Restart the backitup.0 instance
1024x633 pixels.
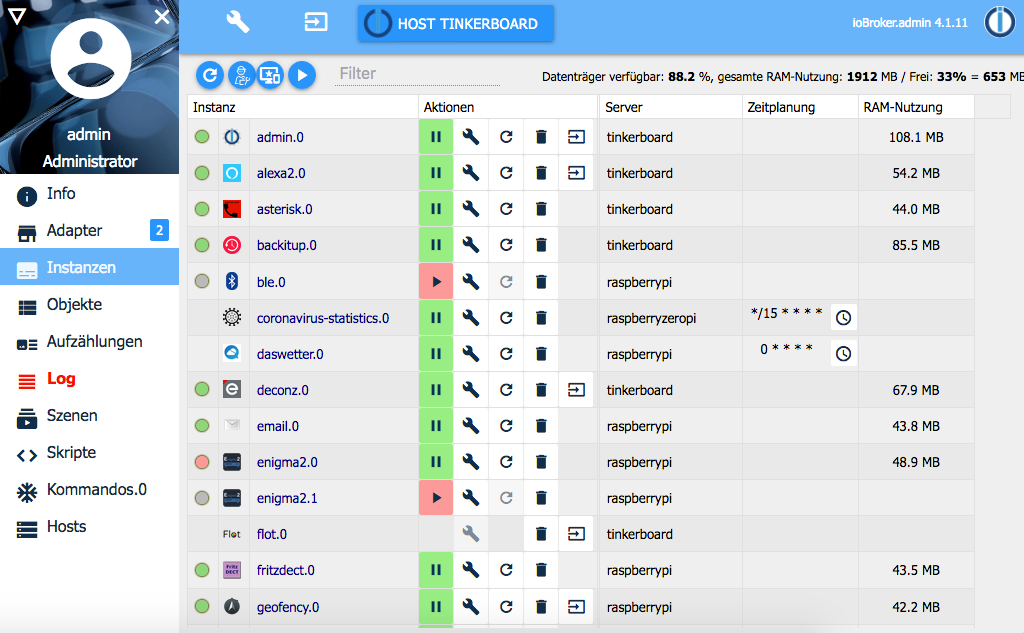click(506, 245)
